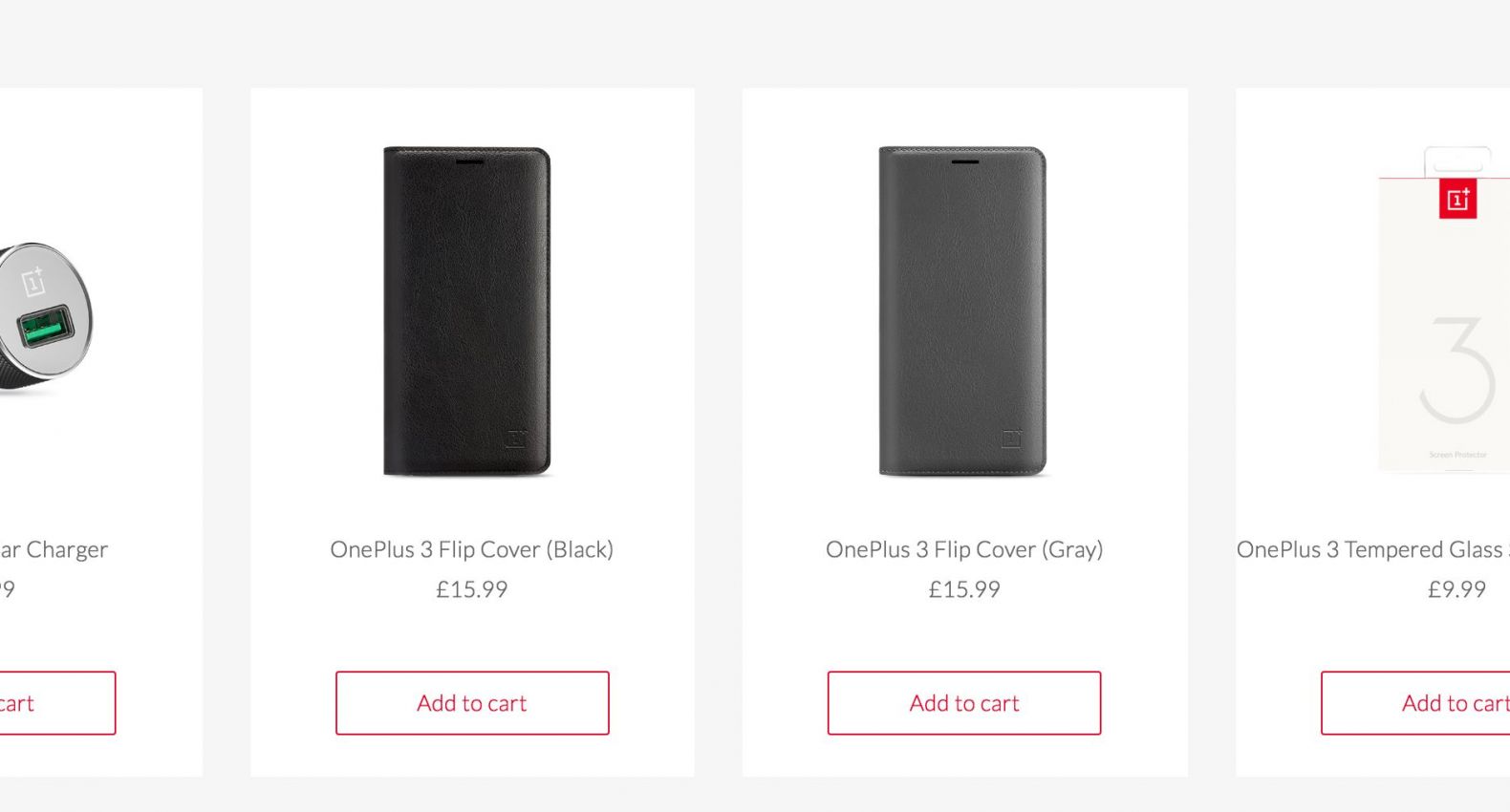This screenshot has width=1510, height=812.
Task: Click the embossed logo on the black flip cover
Action: tap(516, 438)
